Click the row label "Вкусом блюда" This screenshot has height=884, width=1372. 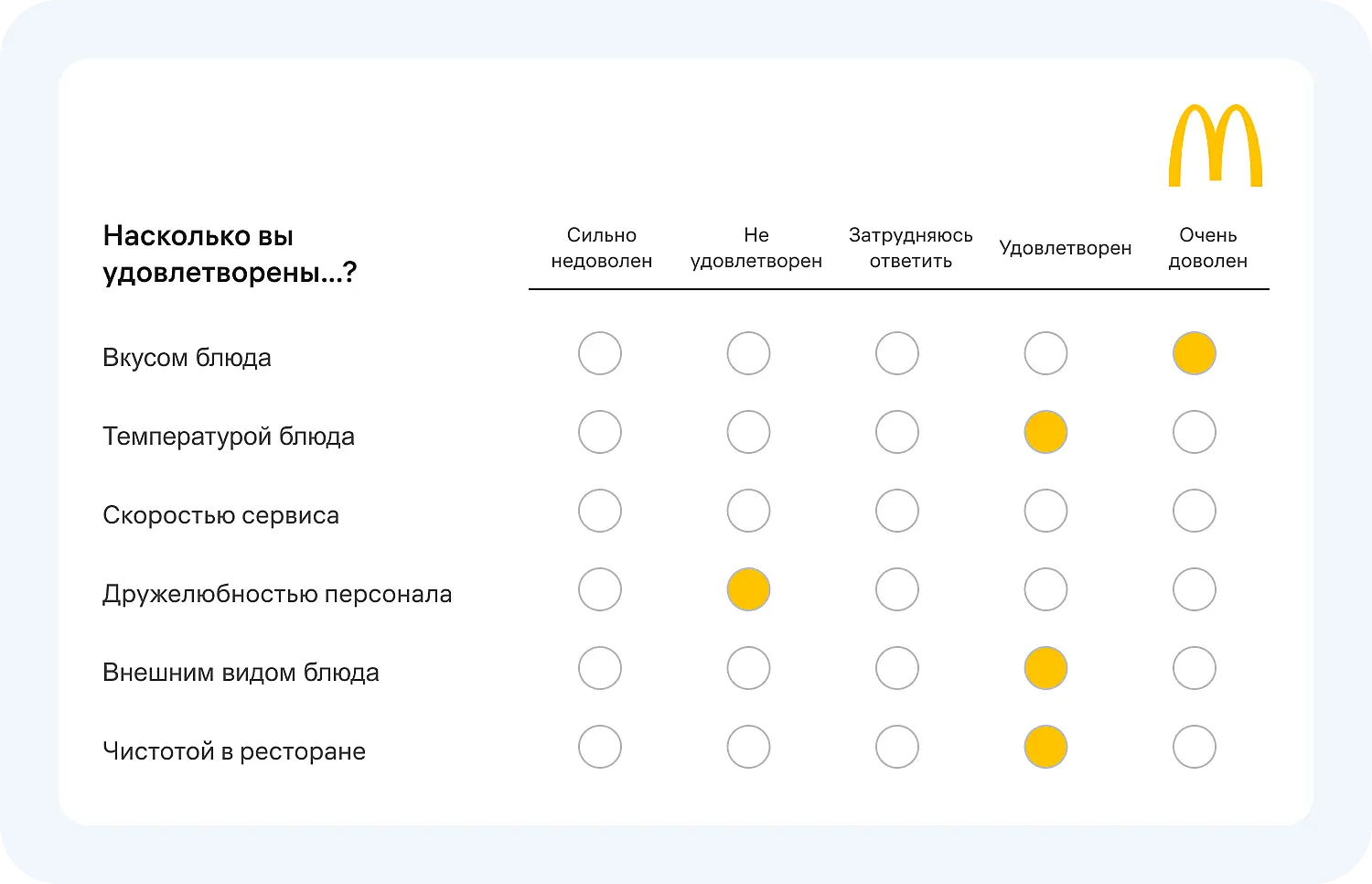coord(187,357)
